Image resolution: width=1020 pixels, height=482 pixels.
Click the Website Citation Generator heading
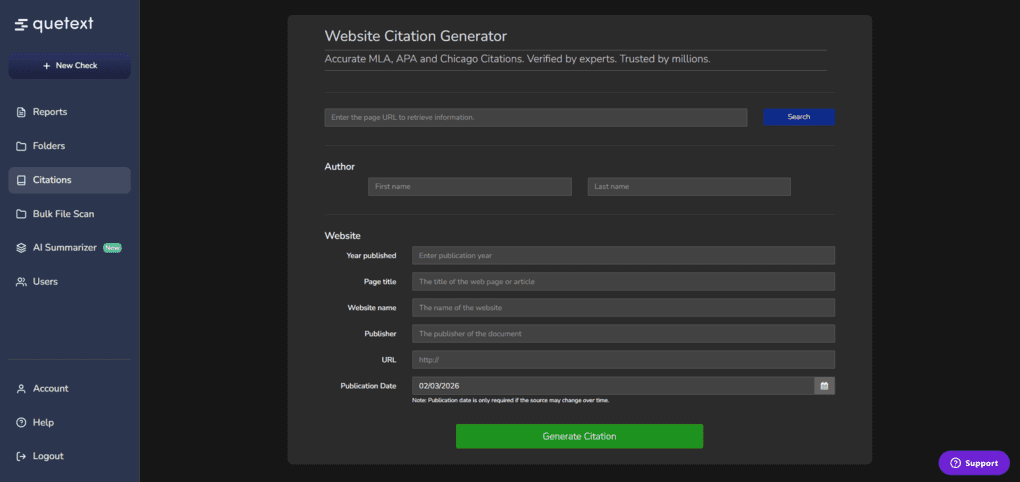415,36
